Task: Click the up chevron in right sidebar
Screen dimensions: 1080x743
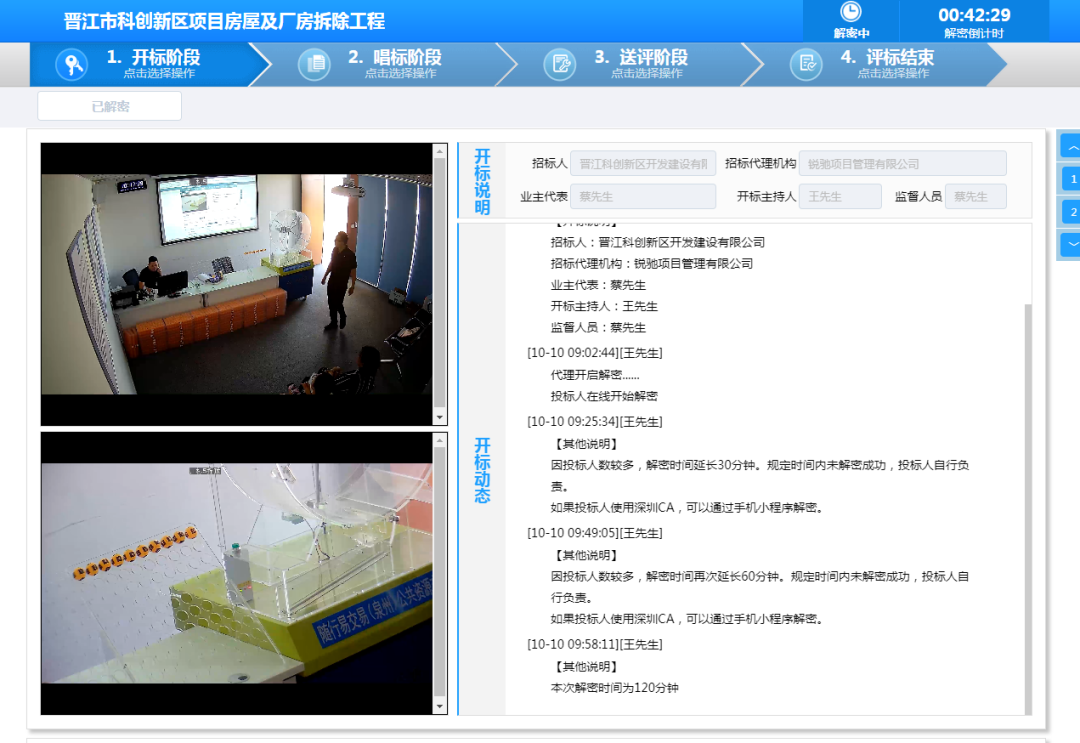Action: point(1072,146)
